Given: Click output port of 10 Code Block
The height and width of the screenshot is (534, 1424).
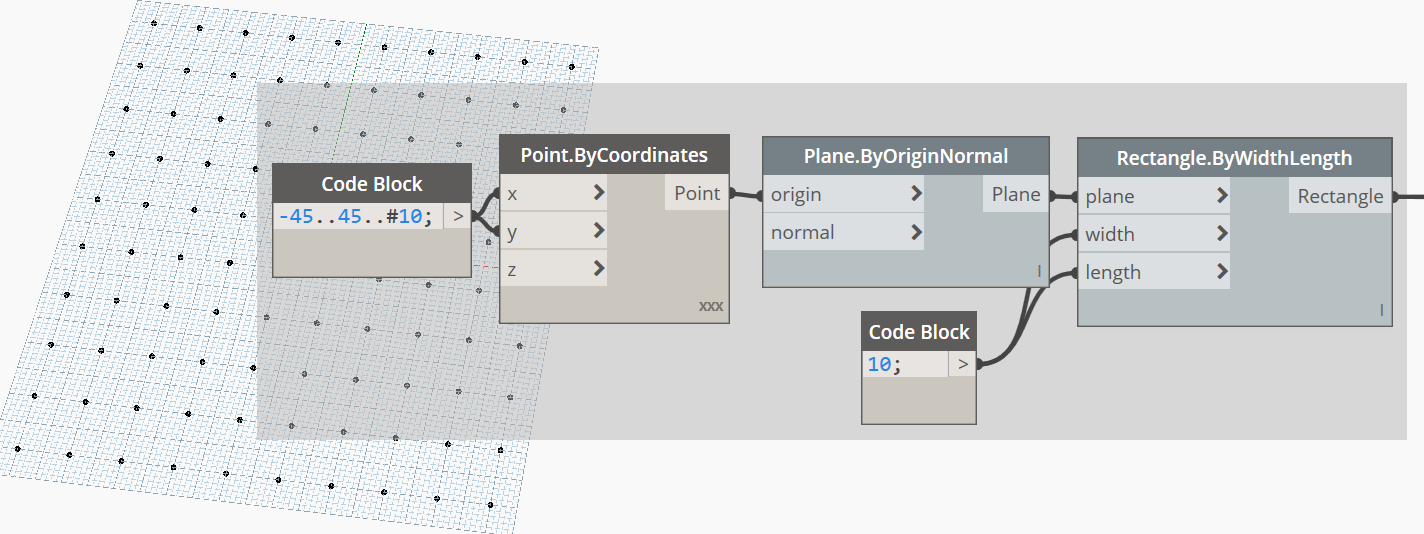Looking at the screenshot, I should coord(963,364).
